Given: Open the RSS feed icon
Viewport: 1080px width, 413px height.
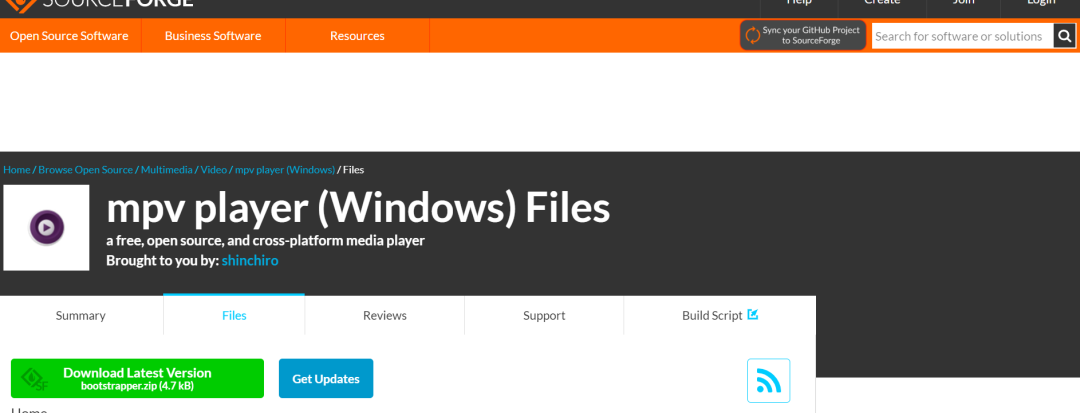Looking at the screenshot, I should pos(768,380).
